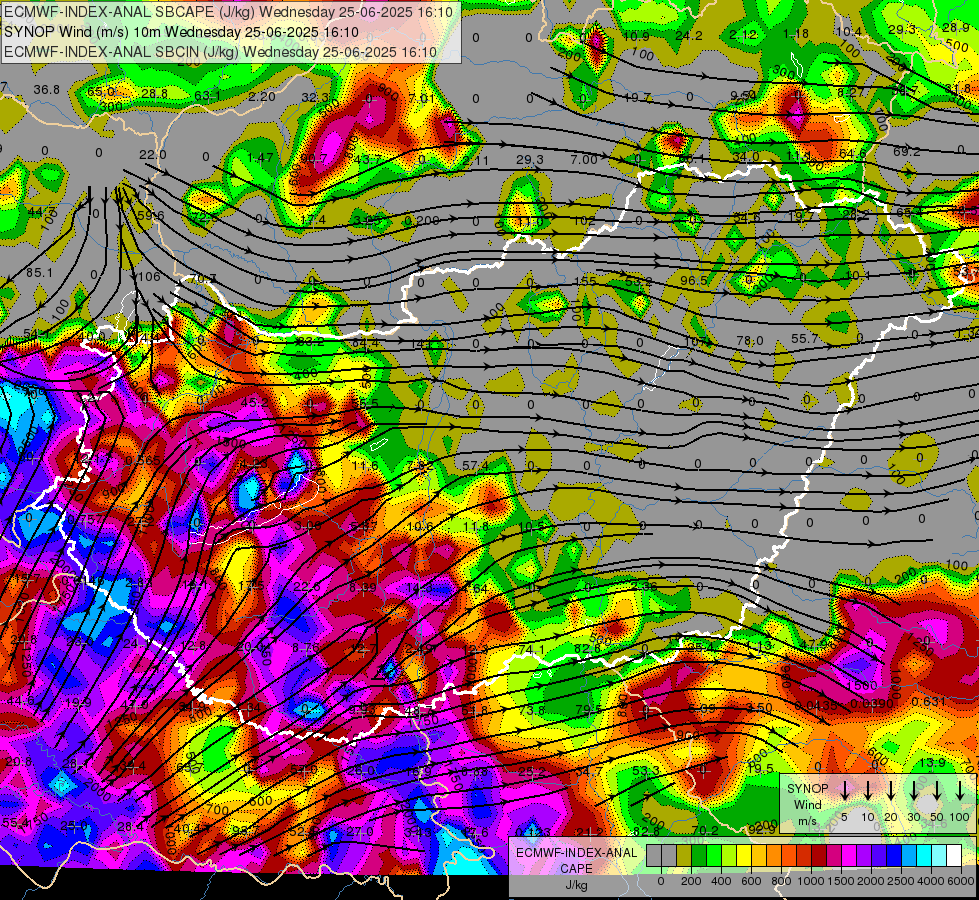Screen dimensions: 979x900
Task: Click station value 7.00
Action: tap(584, 159)
